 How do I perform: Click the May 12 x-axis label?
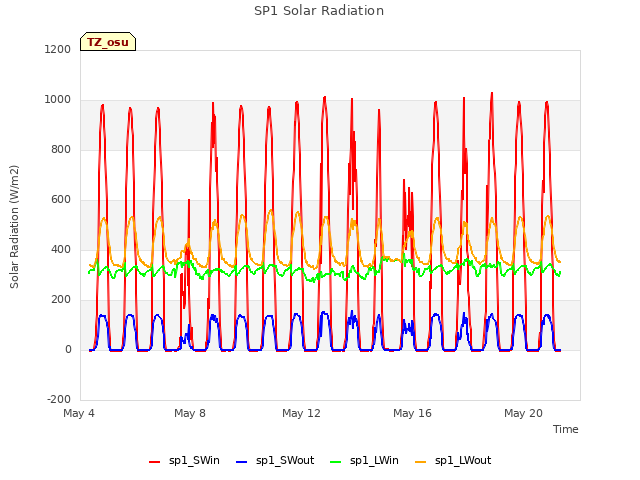click(x=301, y=413)
